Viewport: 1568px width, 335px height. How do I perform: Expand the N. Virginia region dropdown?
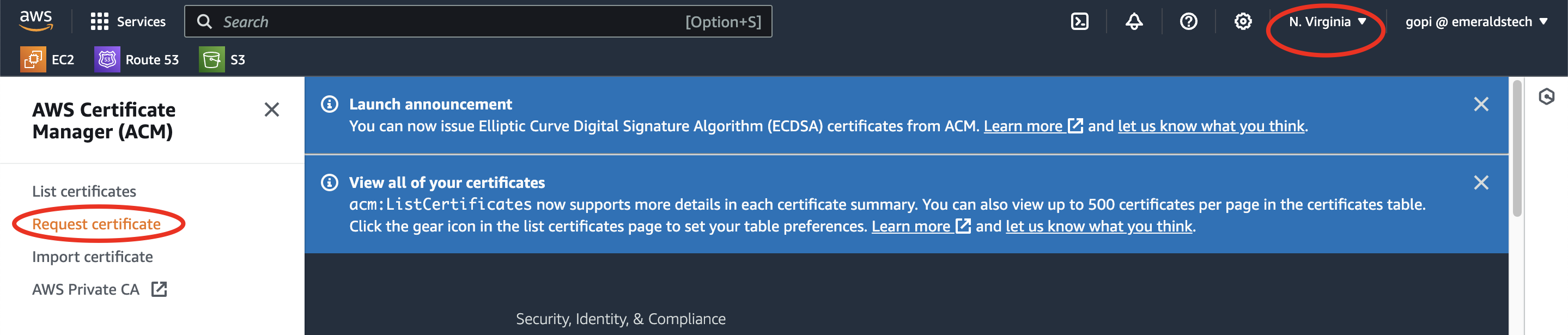(1327, 22)
